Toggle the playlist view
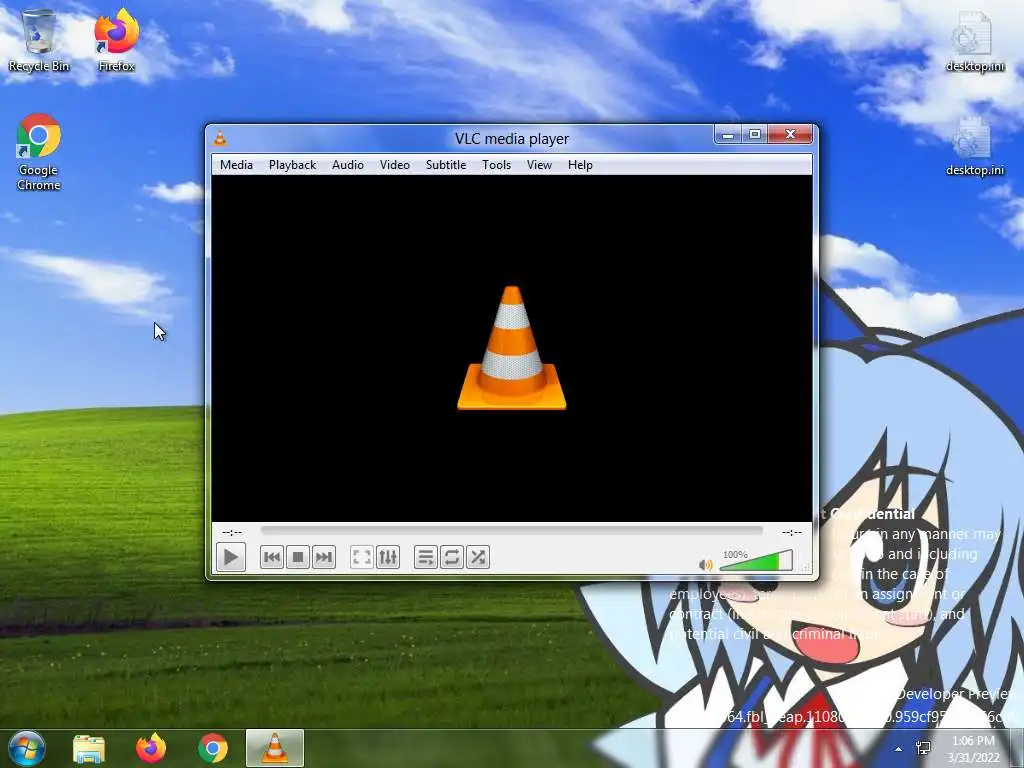The image size is (1024, 768). [426, 557]
